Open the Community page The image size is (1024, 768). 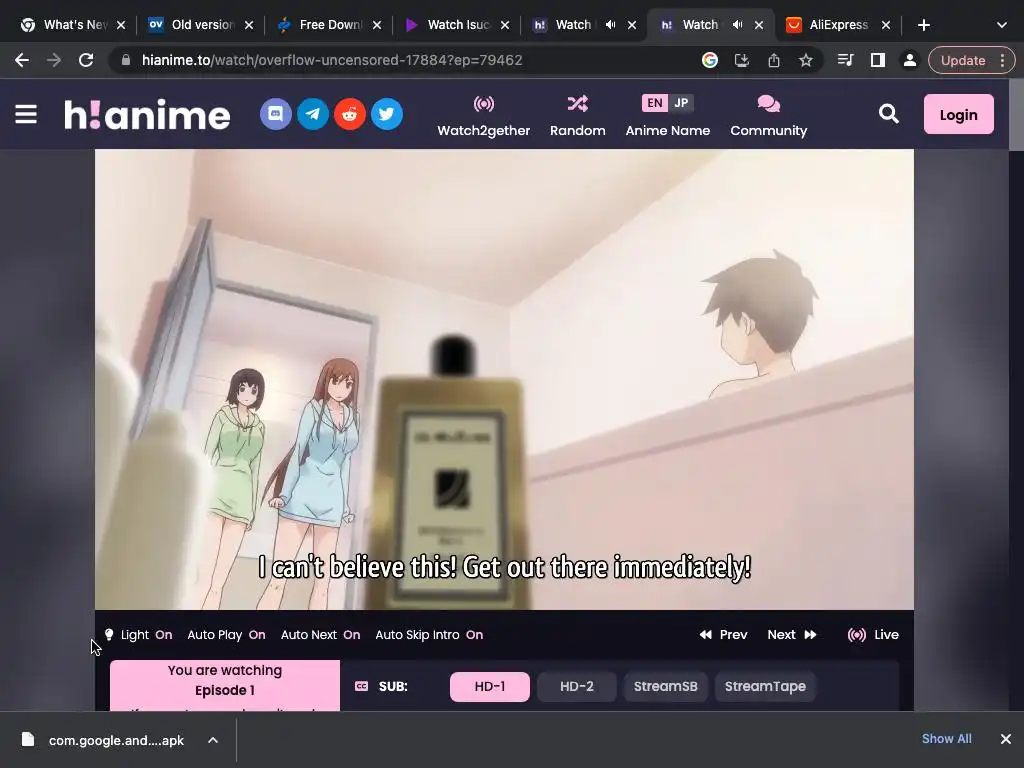click(769, 116)
